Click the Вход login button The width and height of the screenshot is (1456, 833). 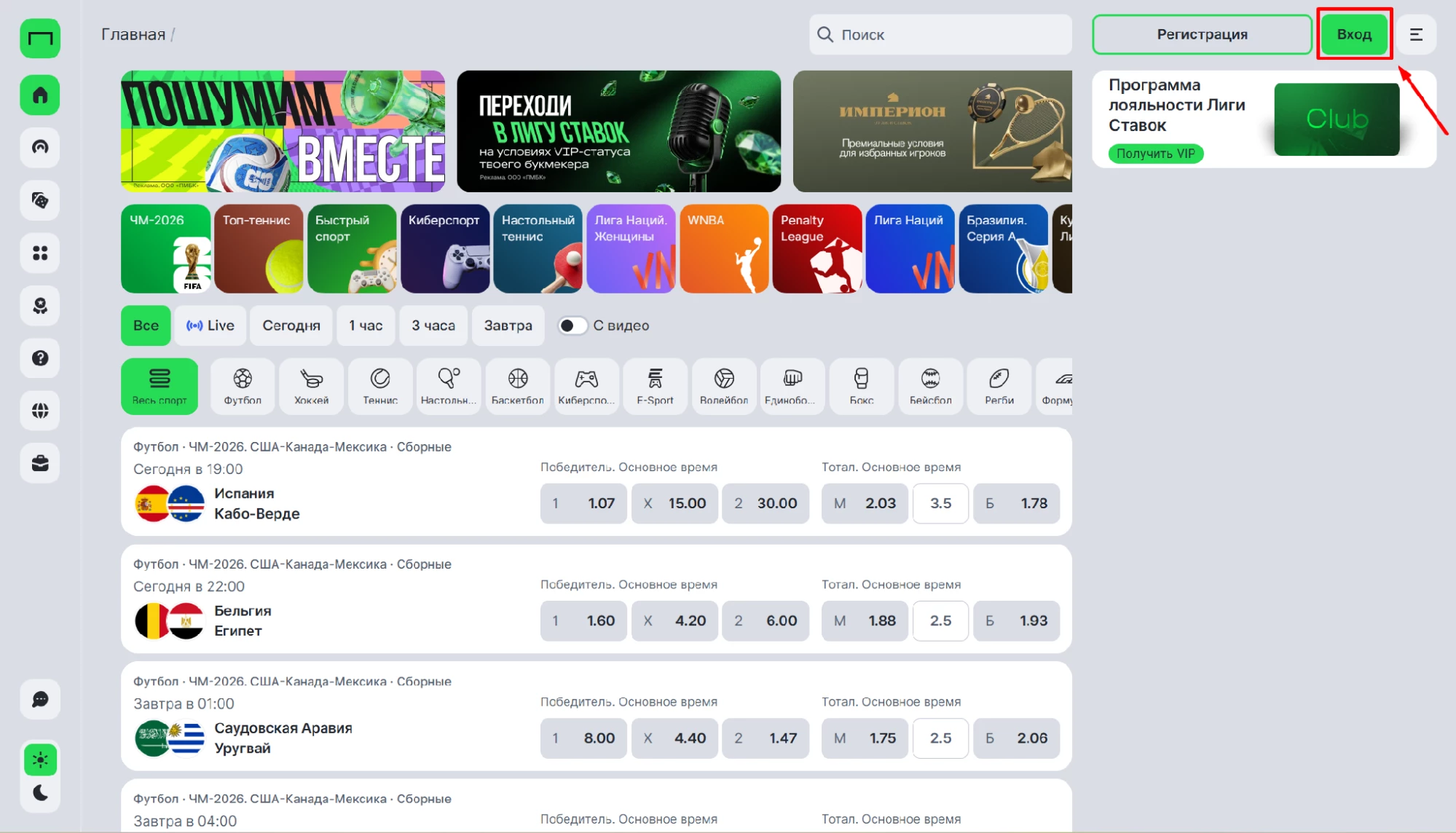(1354, 34)
